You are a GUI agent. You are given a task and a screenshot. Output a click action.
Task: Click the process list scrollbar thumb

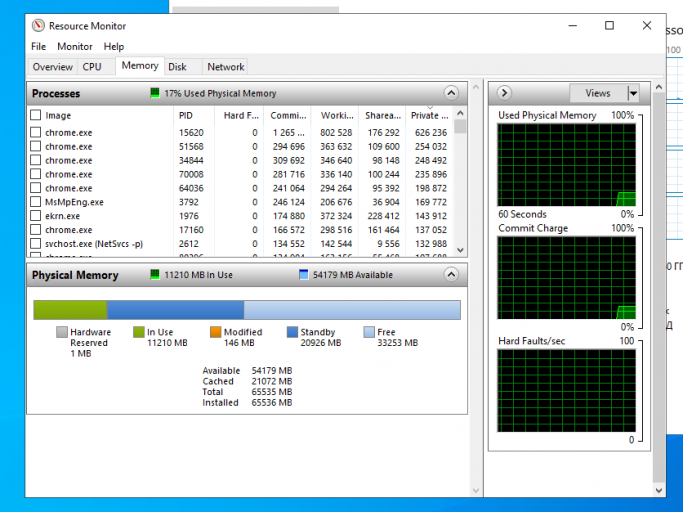[460, 126]
